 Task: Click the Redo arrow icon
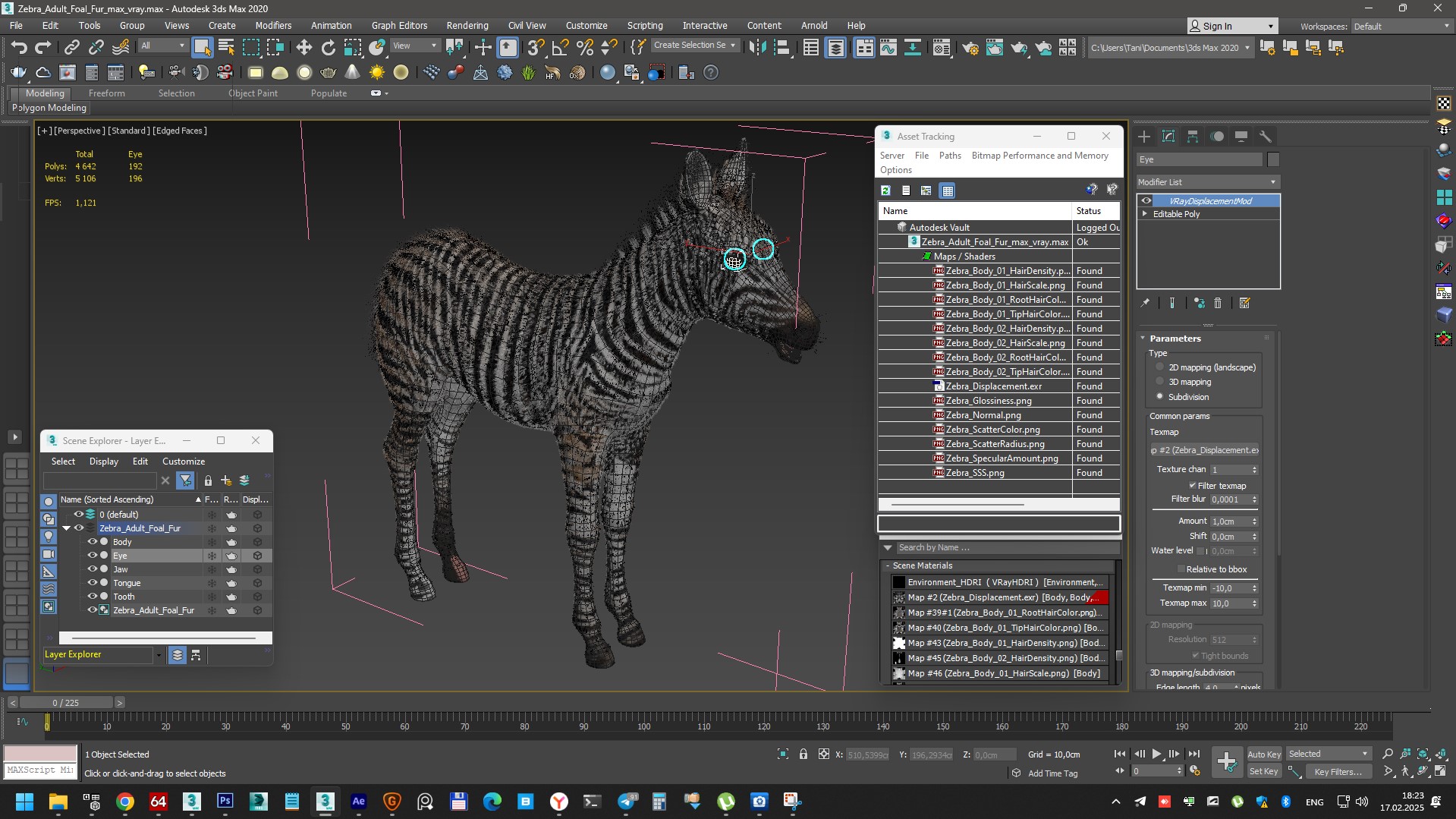[x=43, y=47]
